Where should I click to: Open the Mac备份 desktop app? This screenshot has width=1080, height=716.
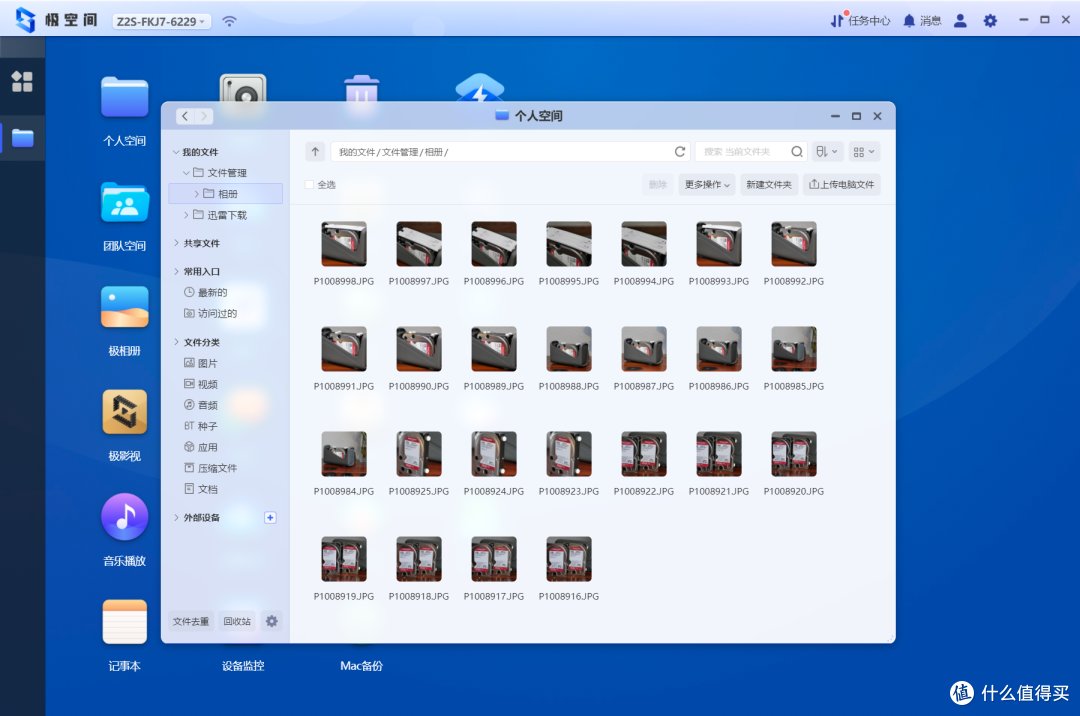coord(361,666)
